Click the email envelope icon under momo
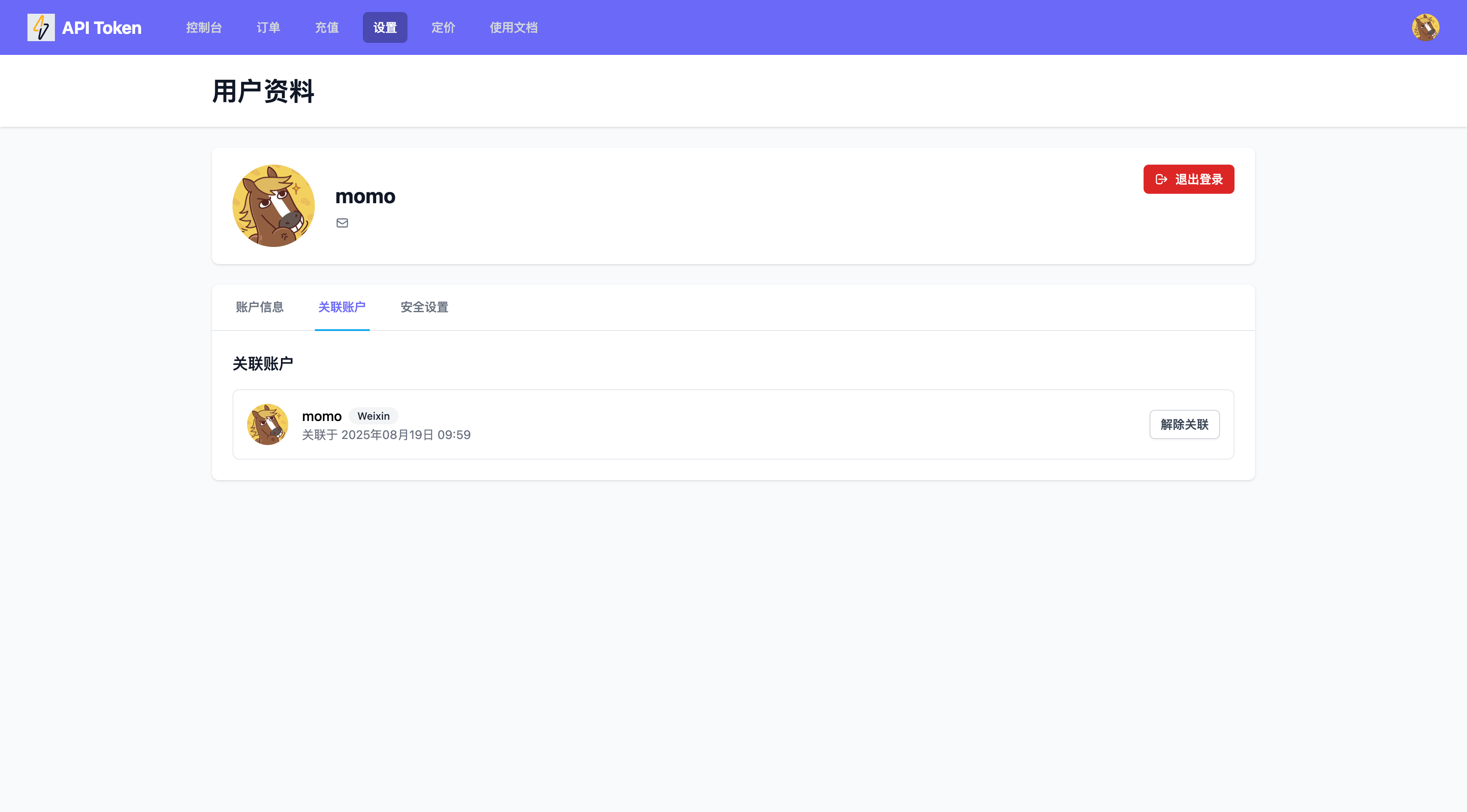Screen dimensions: 1467x812 tap(342, 223)
